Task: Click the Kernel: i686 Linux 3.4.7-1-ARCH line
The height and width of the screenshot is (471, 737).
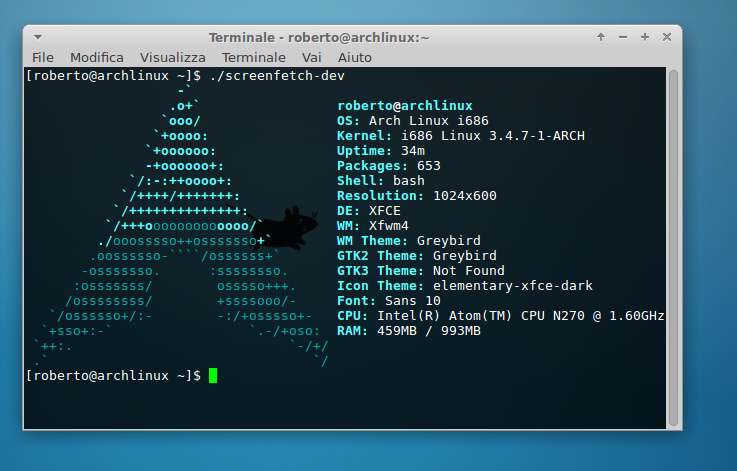Action: (461, 136)
